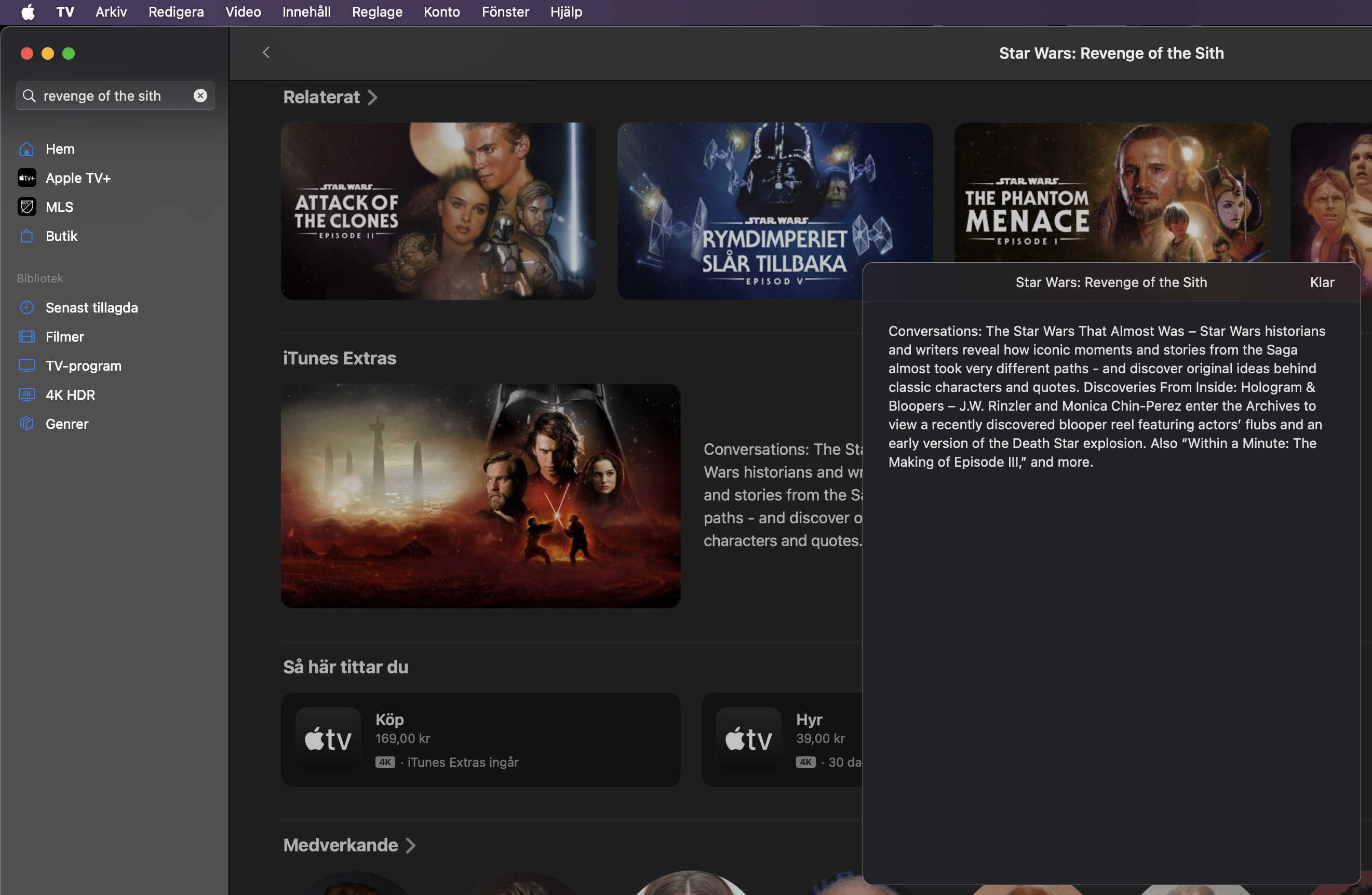Expand the Relaterat section chevron
The image size is (1372, 895).
pyautogui.click(x=373, y=98)
